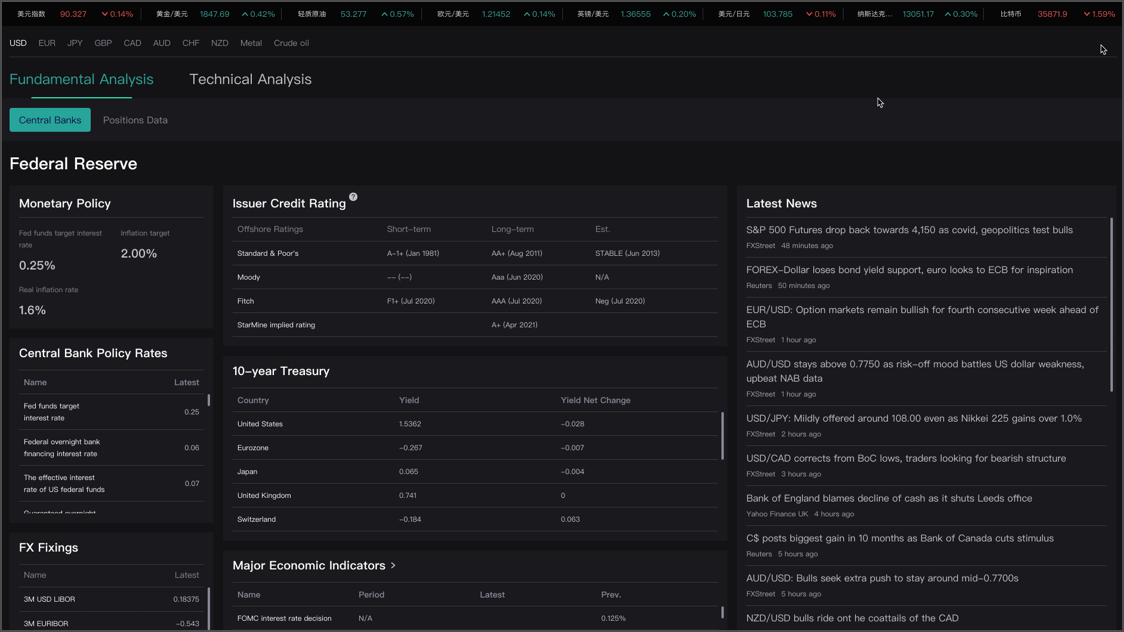This screenshot has width=1124, height=632.
Task: Choose the Crude oil category
Action: (x=291, y=43)
